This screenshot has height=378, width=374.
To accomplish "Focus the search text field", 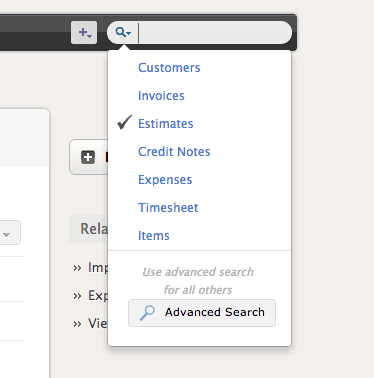I will (215, 33).
